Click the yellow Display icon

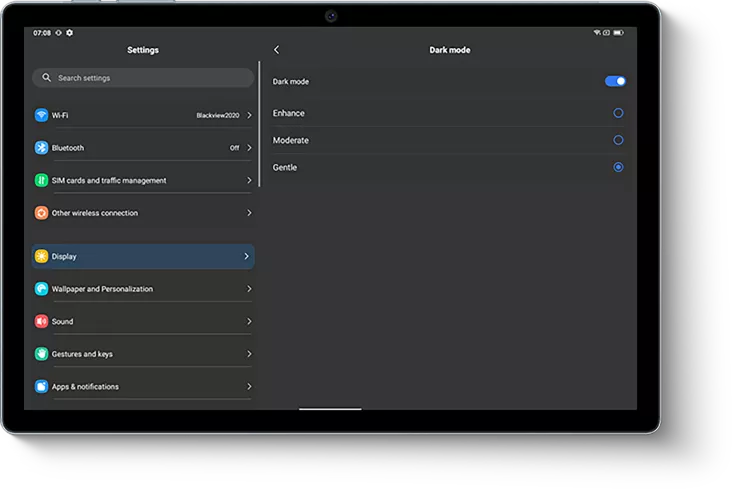(41, 257)
